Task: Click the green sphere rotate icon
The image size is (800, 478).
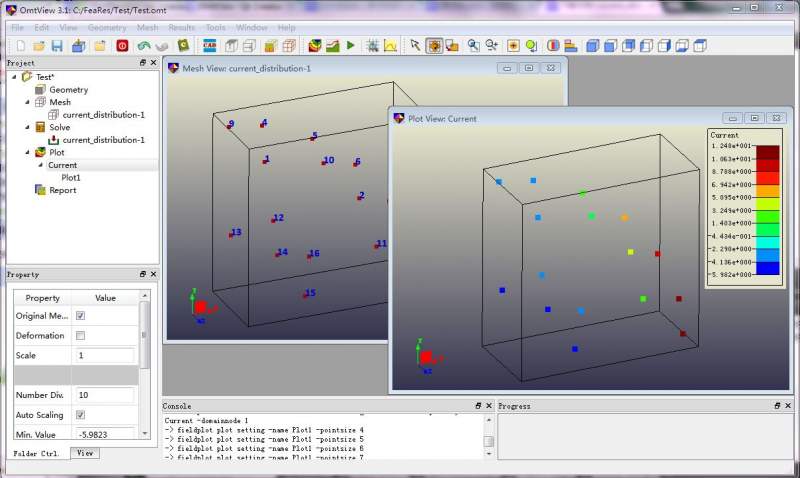Action: [x=531, y=46]
